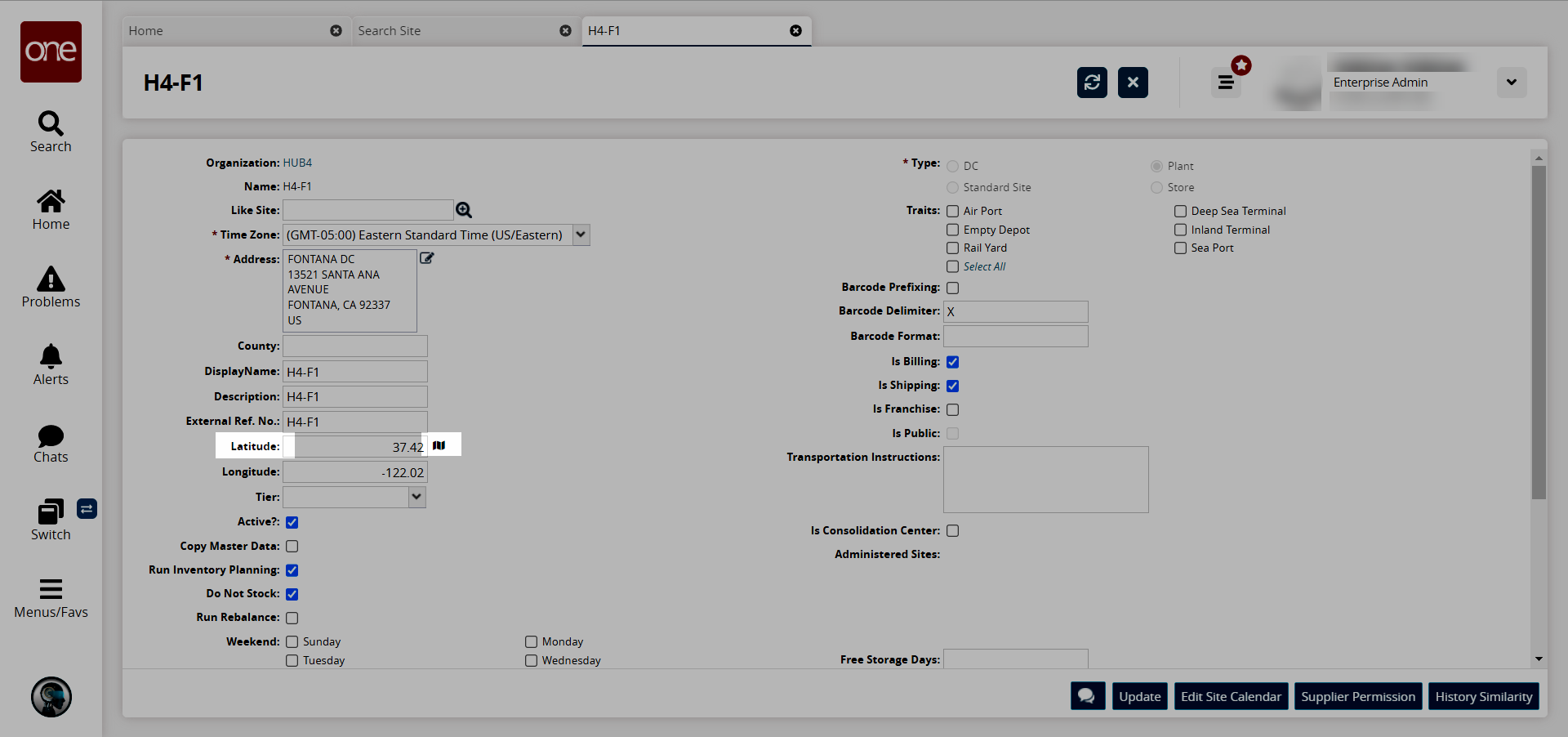The width and height of the screenshot is (1568, 737).
Task: Check the Is Franchise checkbox
Action: click(x=952, y=409)
